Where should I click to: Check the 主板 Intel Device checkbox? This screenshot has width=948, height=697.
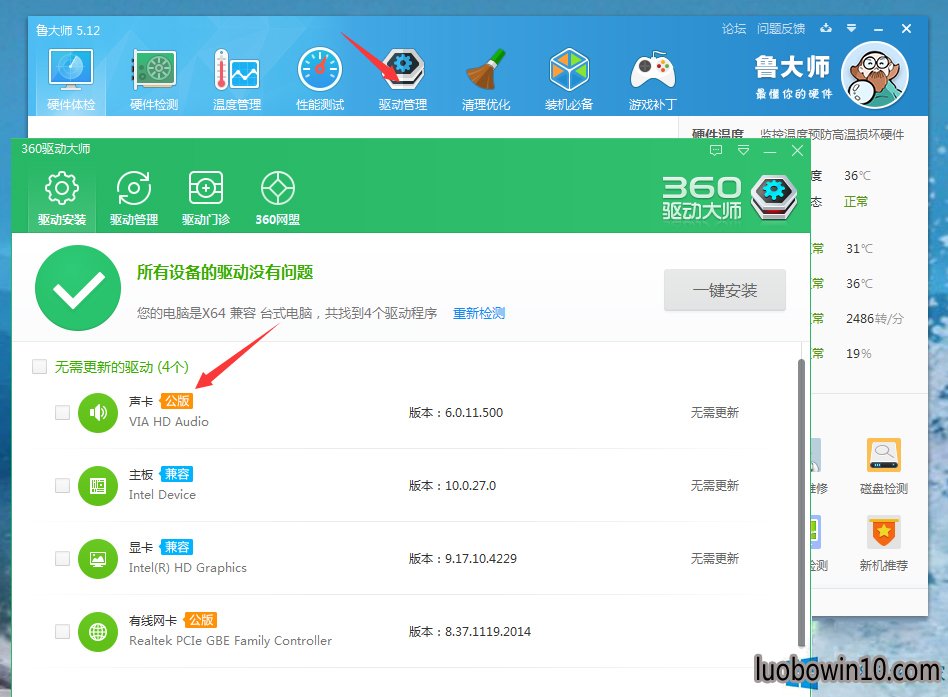(x=62, y=485)
